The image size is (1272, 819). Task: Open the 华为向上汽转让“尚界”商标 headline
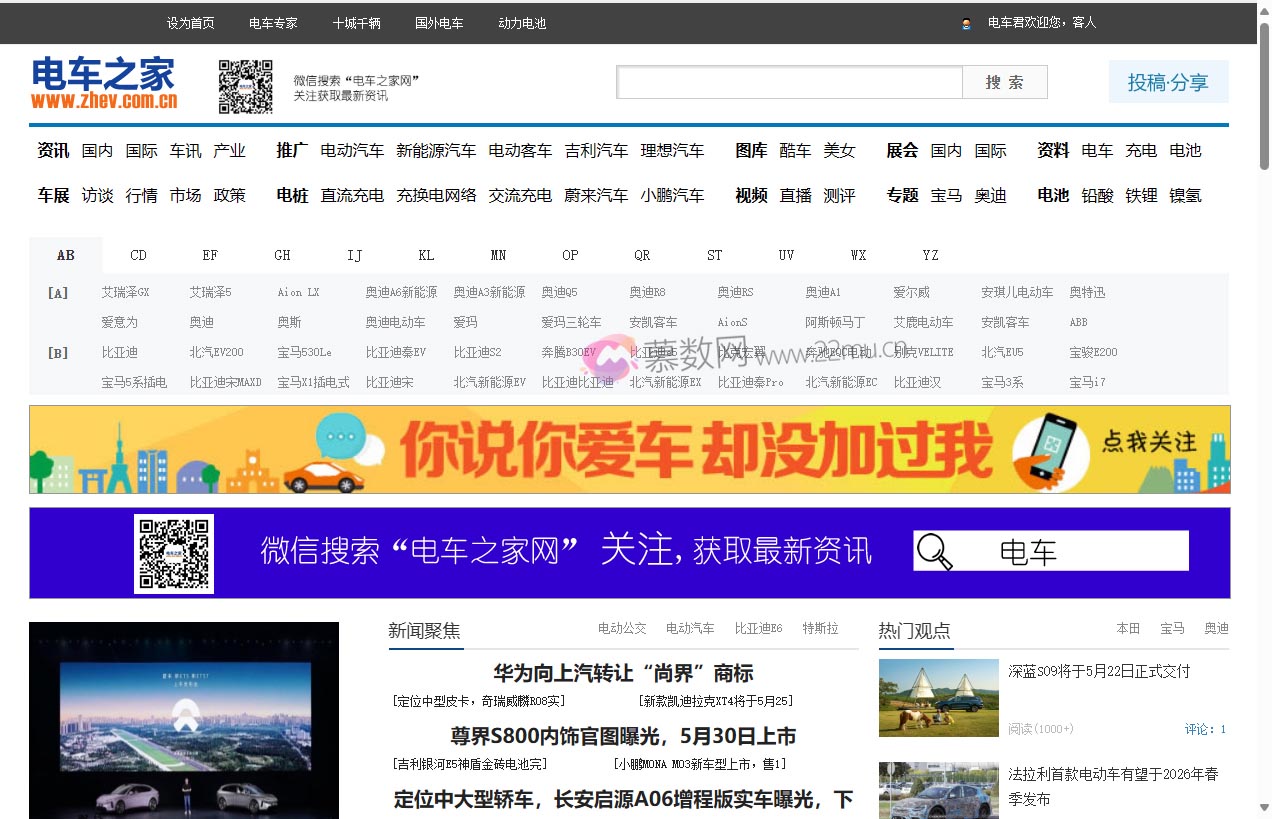tap(622, 673)
